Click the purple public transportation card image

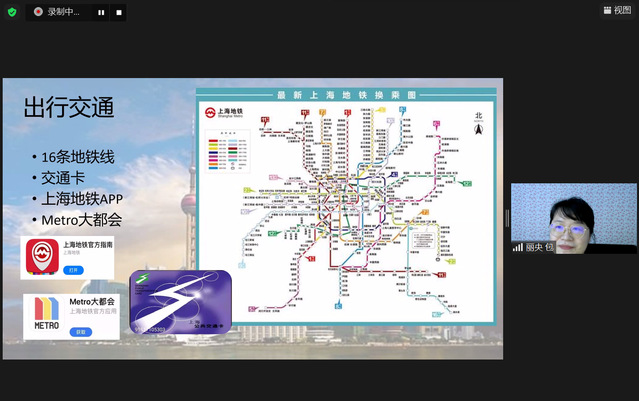point(180,303)
